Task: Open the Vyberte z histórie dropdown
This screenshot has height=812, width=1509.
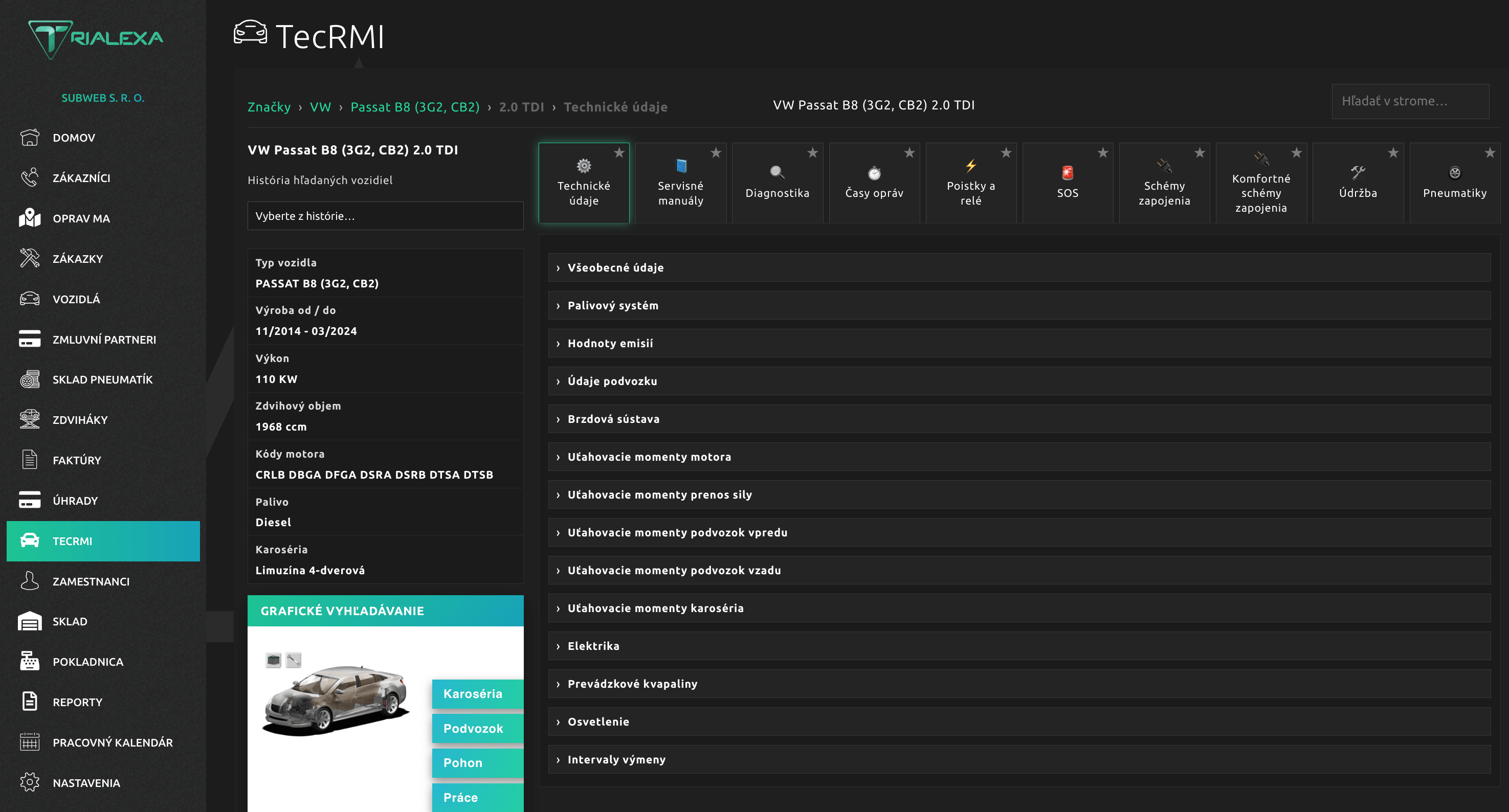Action: 385,216
